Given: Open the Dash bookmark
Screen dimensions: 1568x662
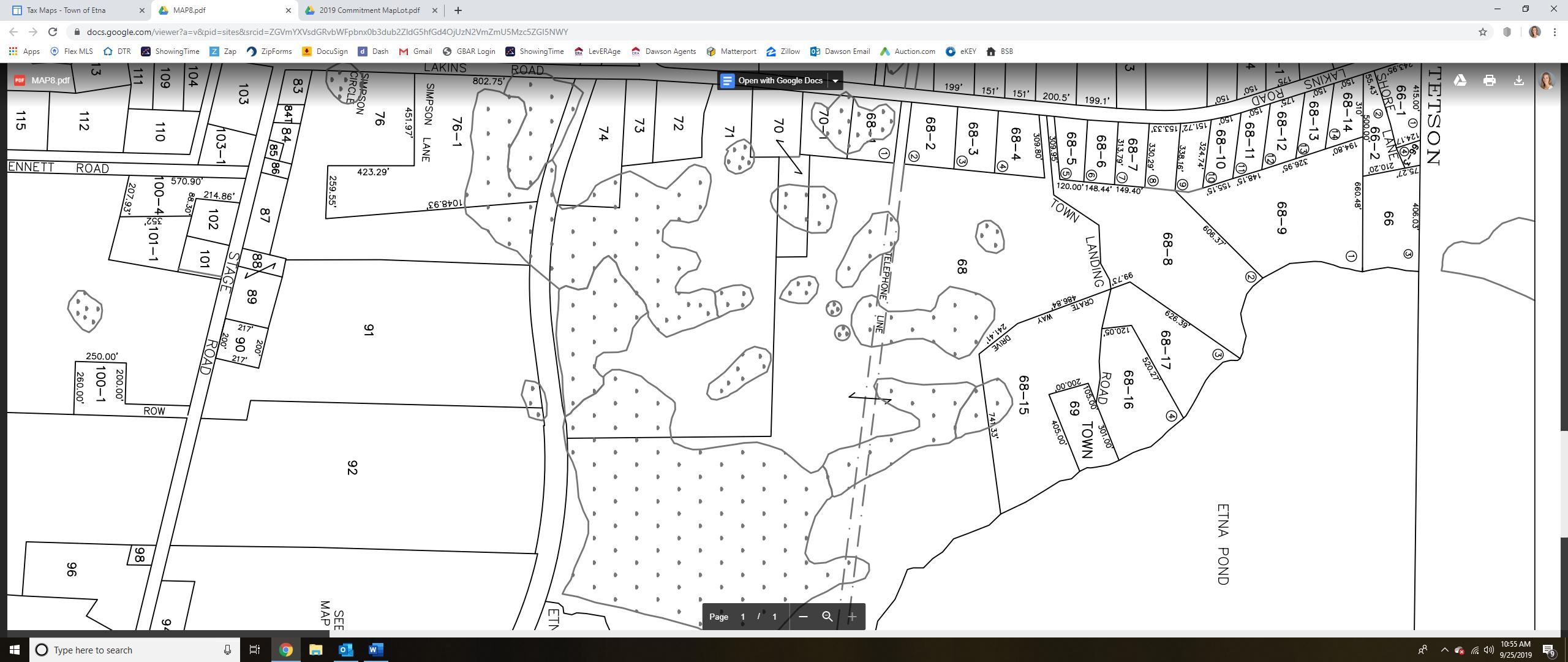Looking at the screenshot, I should point(374,51).
